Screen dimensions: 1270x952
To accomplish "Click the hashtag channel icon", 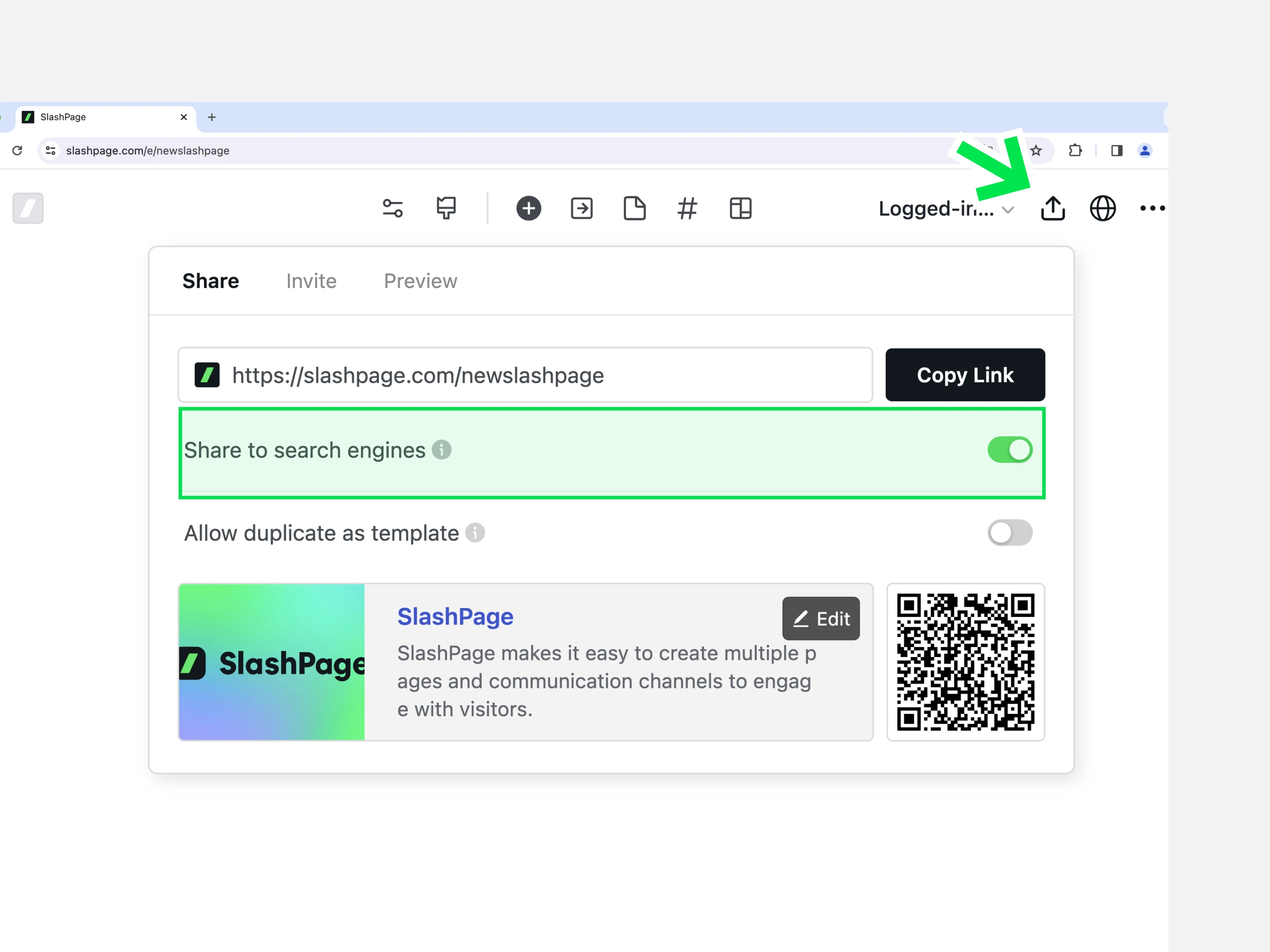I will pos(687,208).
